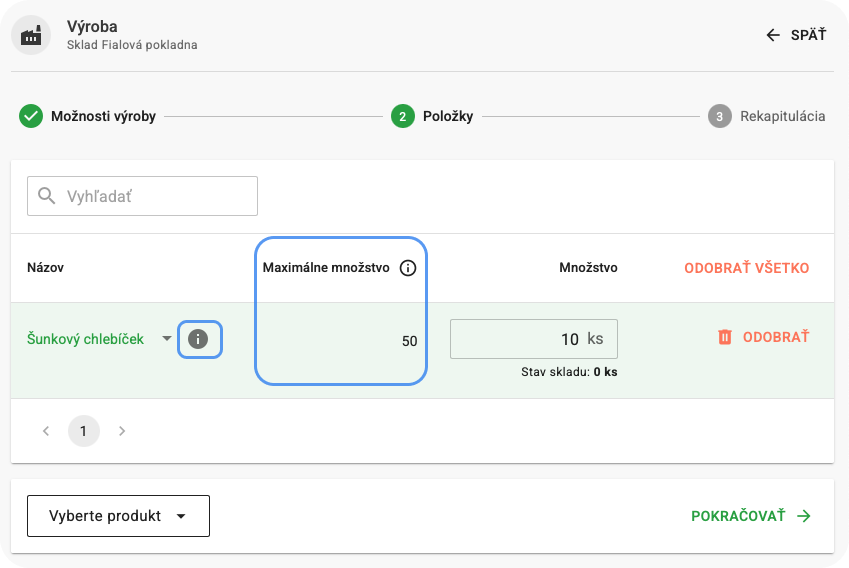Click the trash bin remove icon
The width and height of the screenshot is (849, 568).
(x=725, y=338)
